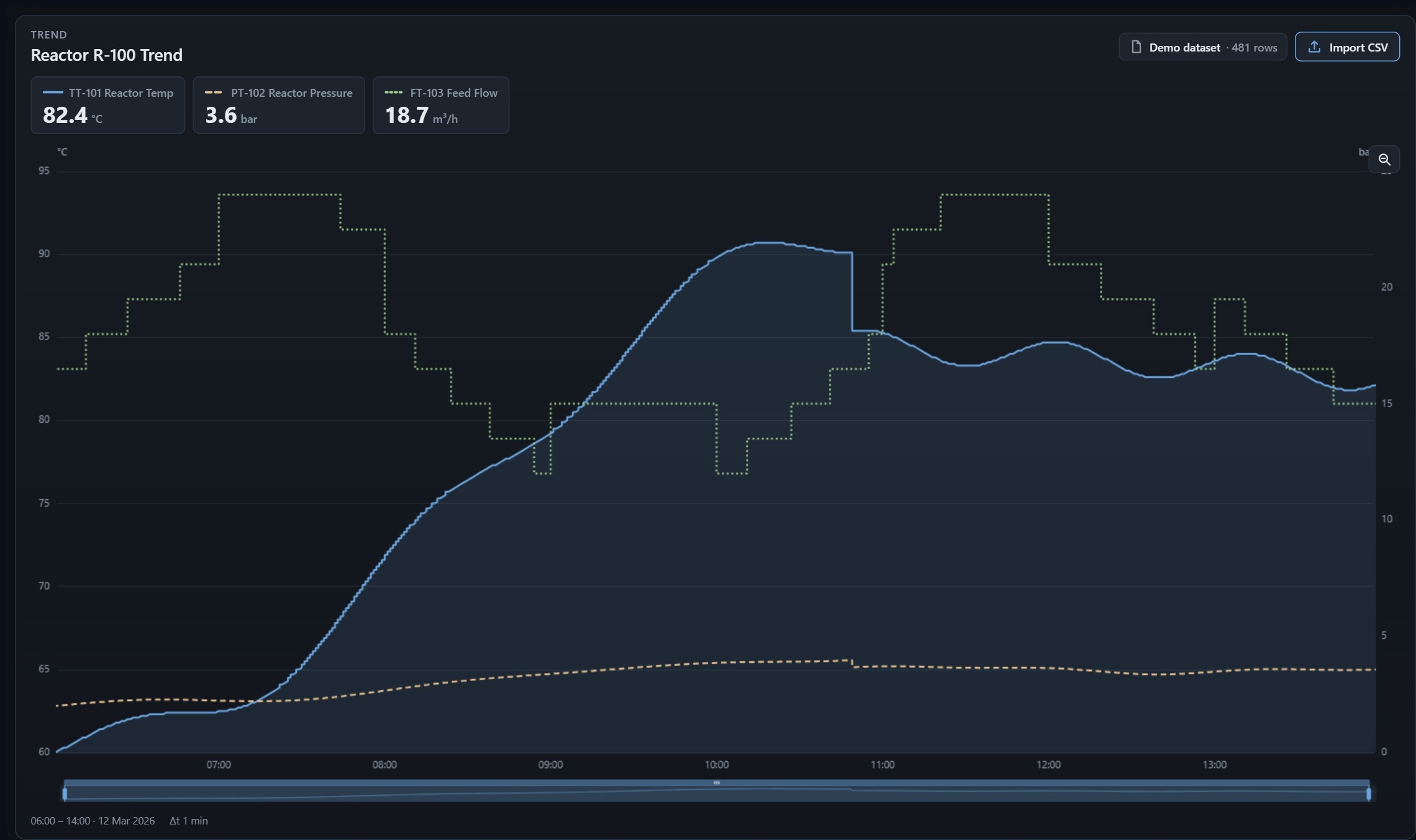The height and width of the screenshot is (840, 1416).
Task: Click the 10:00 time axis label
Action: coord(717,765)
